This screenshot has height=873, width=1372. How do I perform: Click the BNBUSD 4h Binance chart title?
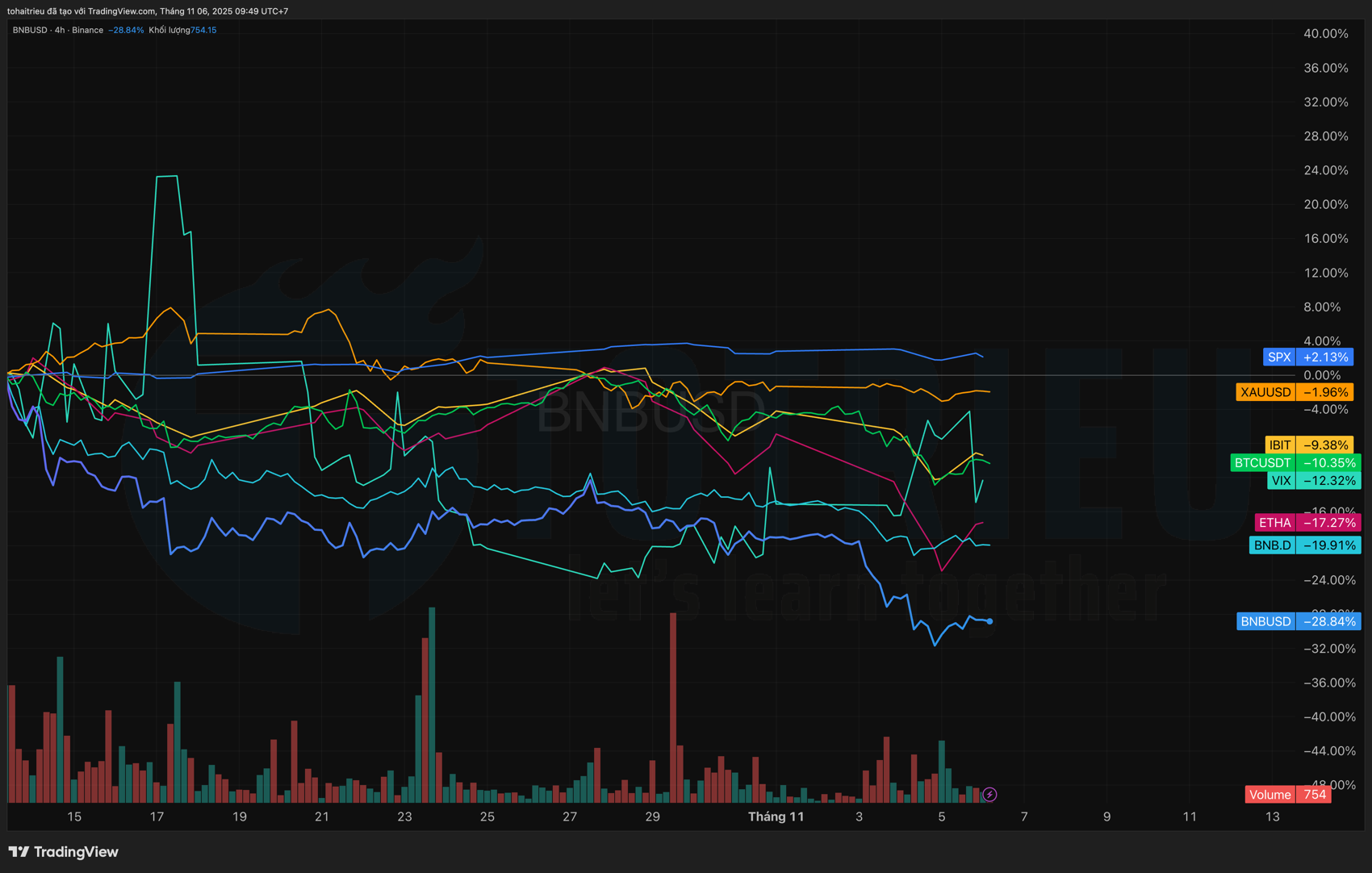(57, 30)
